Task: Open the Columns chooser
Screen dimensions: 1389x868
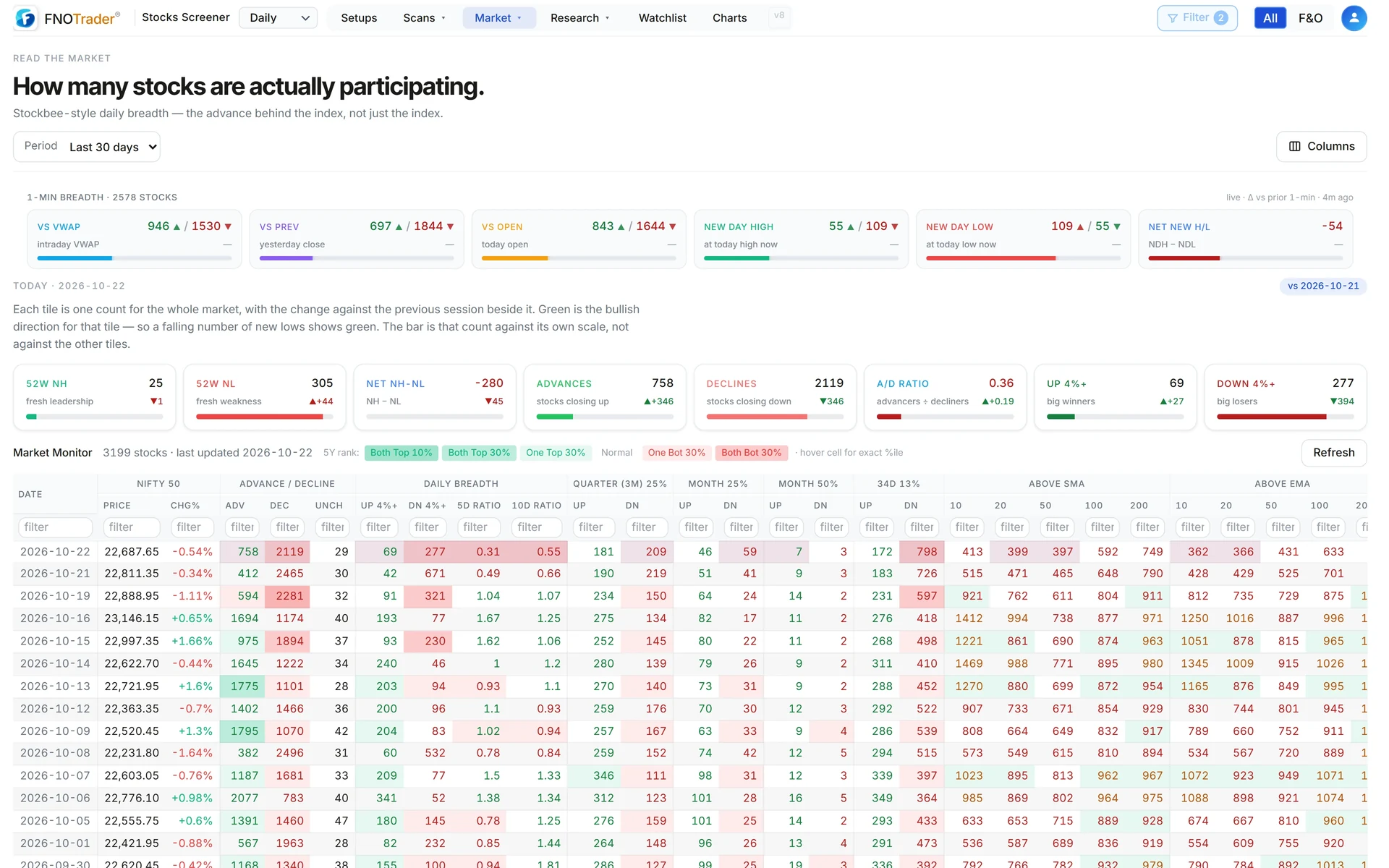Action: coord(1321,146)
